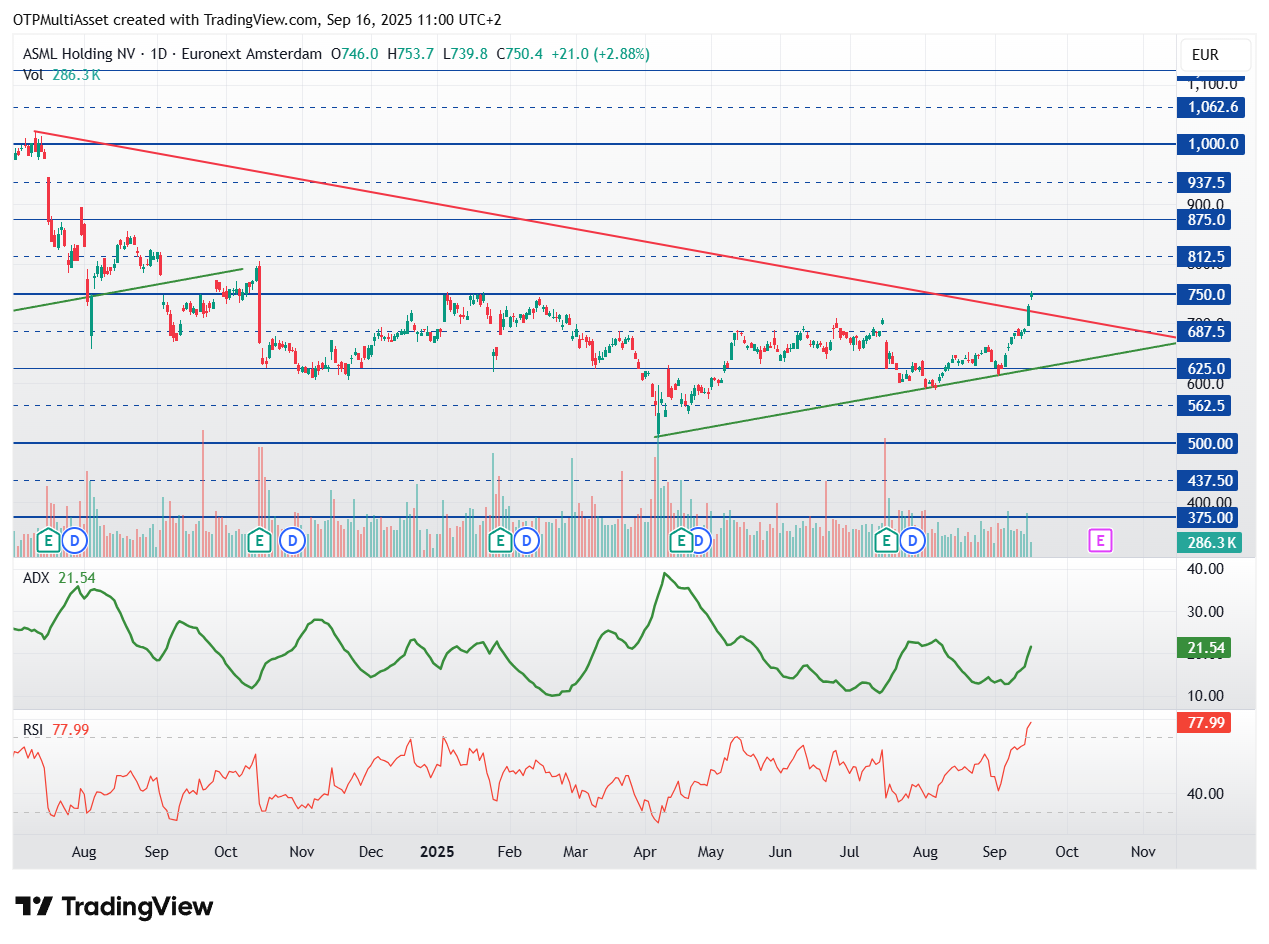Open the upcoming purple earnings E marker
The width and height of the screenshot is (1269, 944).
[1100, 541]
